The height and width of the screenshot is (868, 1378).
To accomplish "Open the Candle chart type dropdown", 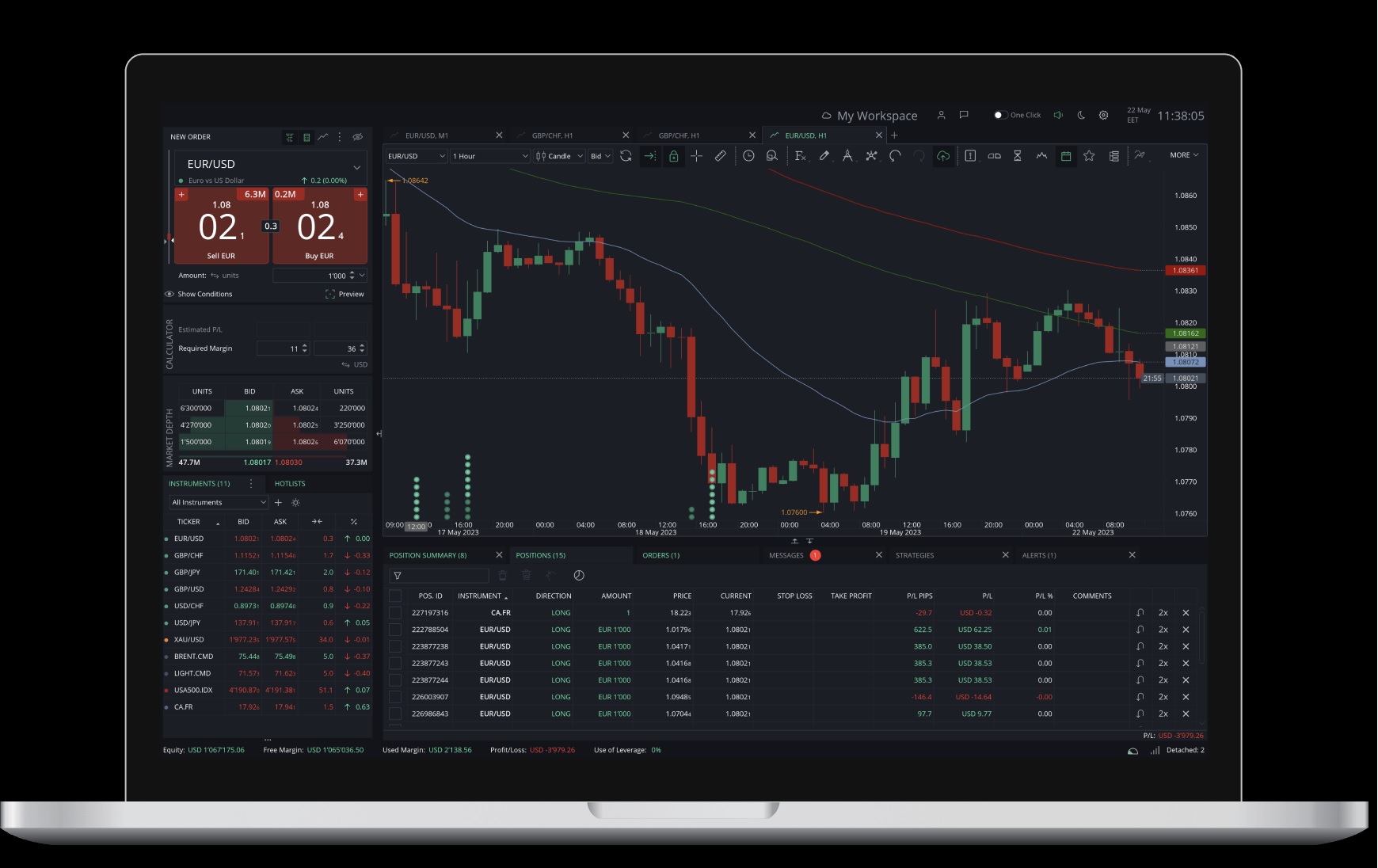I will pyautogui.click(x=559, y=156).
